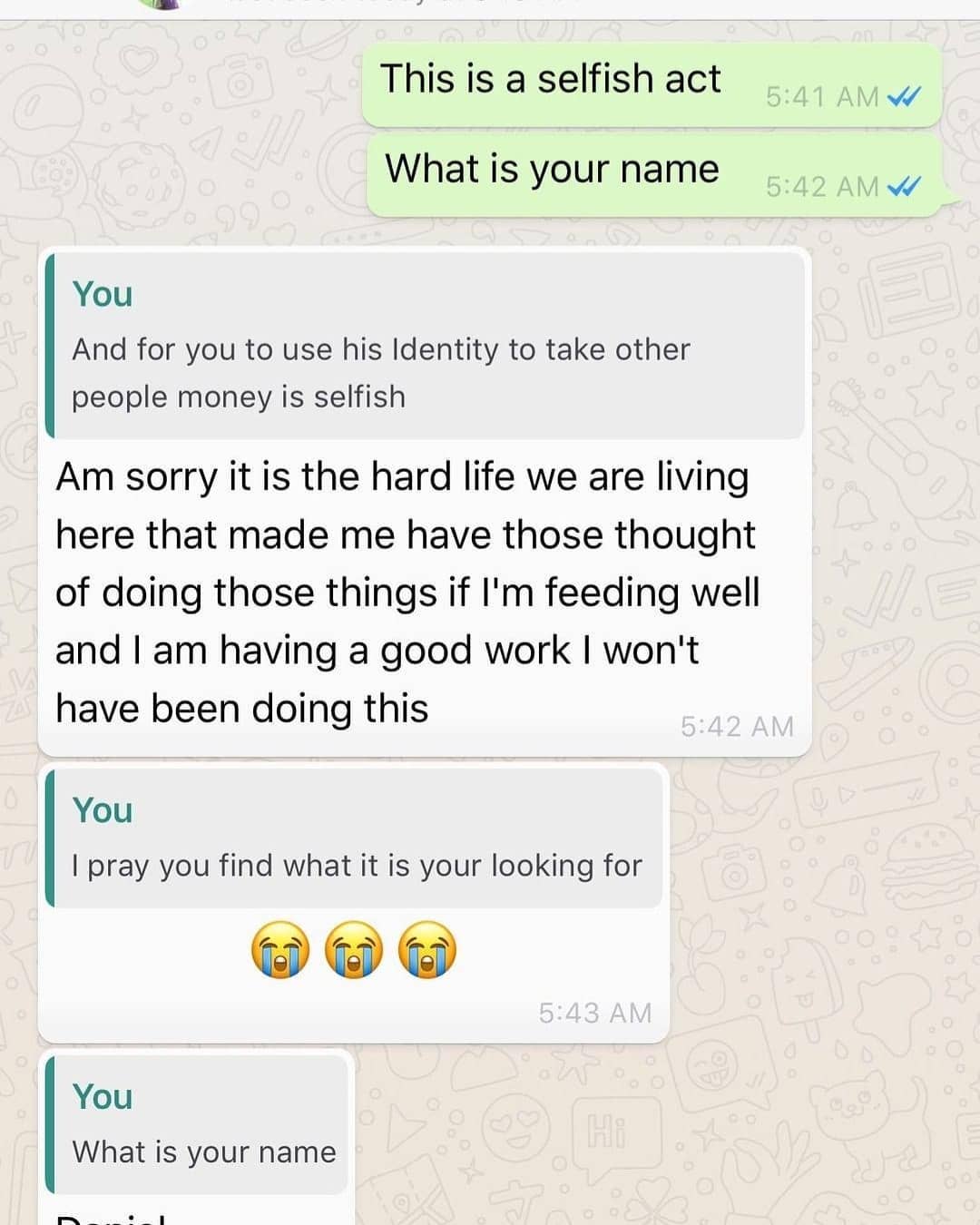This screenshot has height=1225, width=980.
Task: Tap contact avatar at top of chat
Action: pos(162,4)
